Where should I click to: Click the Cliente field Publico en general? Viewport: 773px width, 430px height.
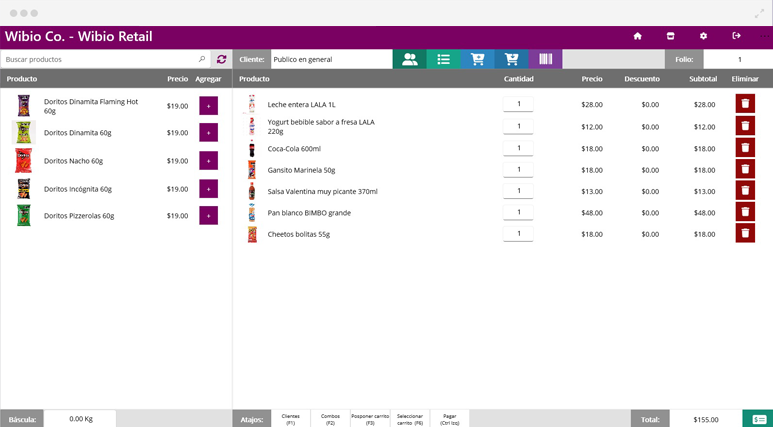pyautogui.click(x=331, y=59)
